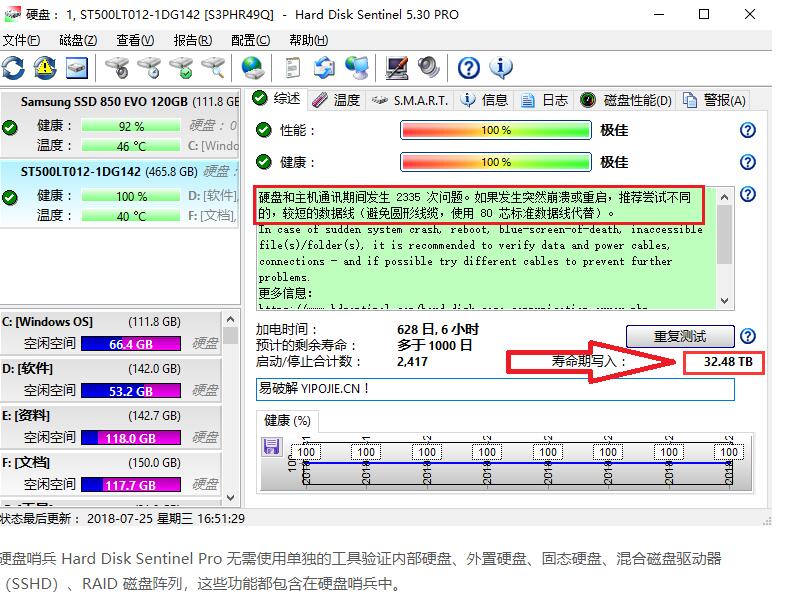Click help icon beside the 健康 bar
789x599 pixels.
point(748,162)
